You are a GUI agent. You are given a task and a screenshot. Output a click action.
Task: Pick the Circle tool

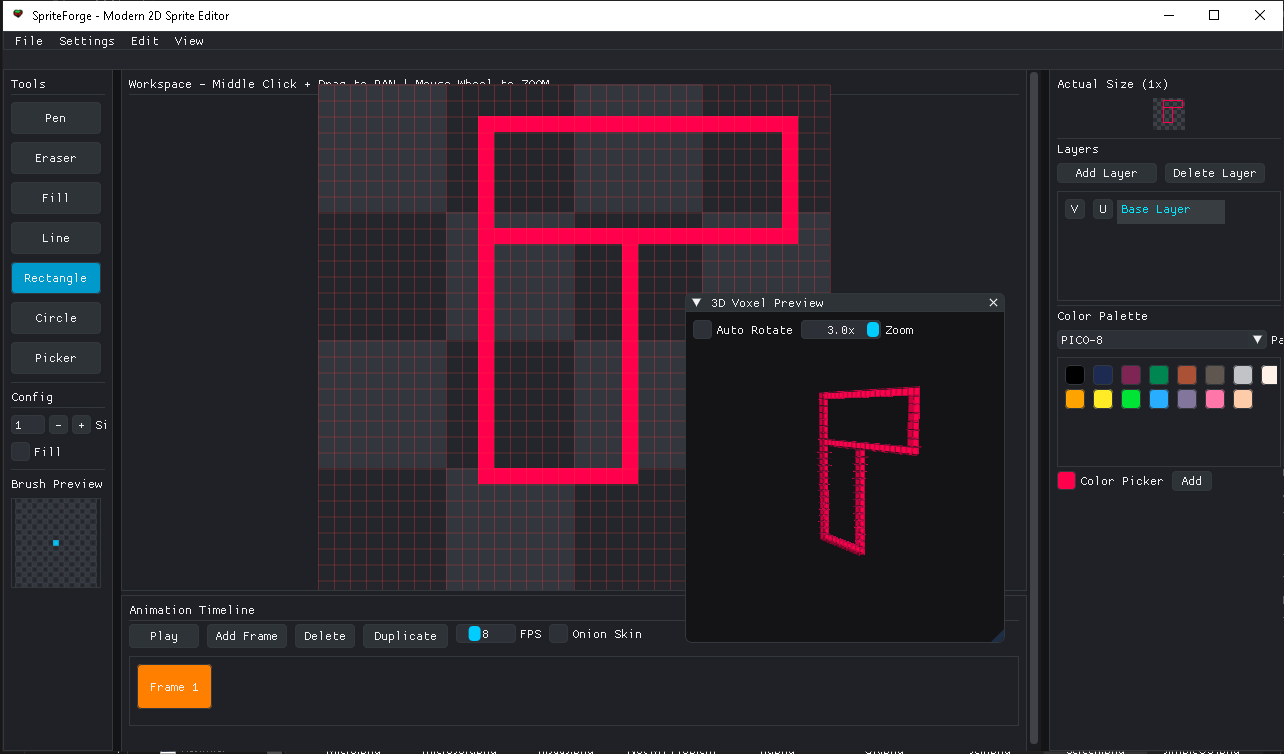pos(56,318)
